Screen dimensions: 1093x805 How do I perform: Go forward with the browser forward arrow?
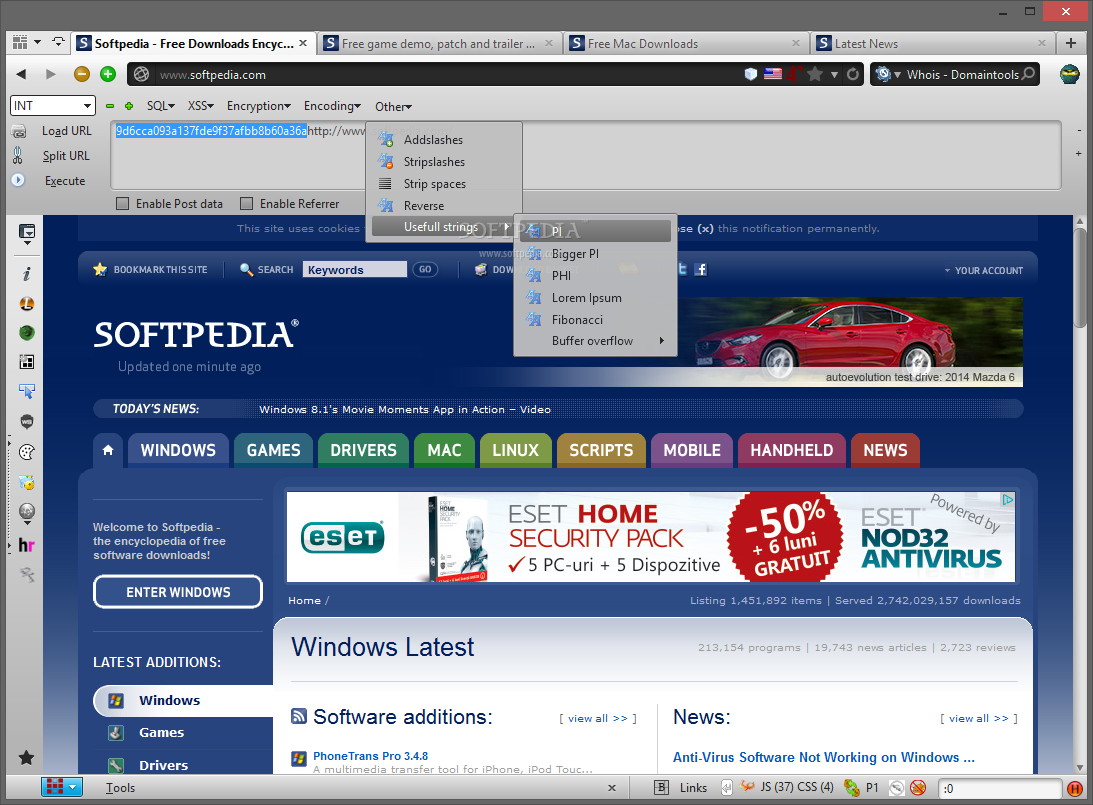50,74
